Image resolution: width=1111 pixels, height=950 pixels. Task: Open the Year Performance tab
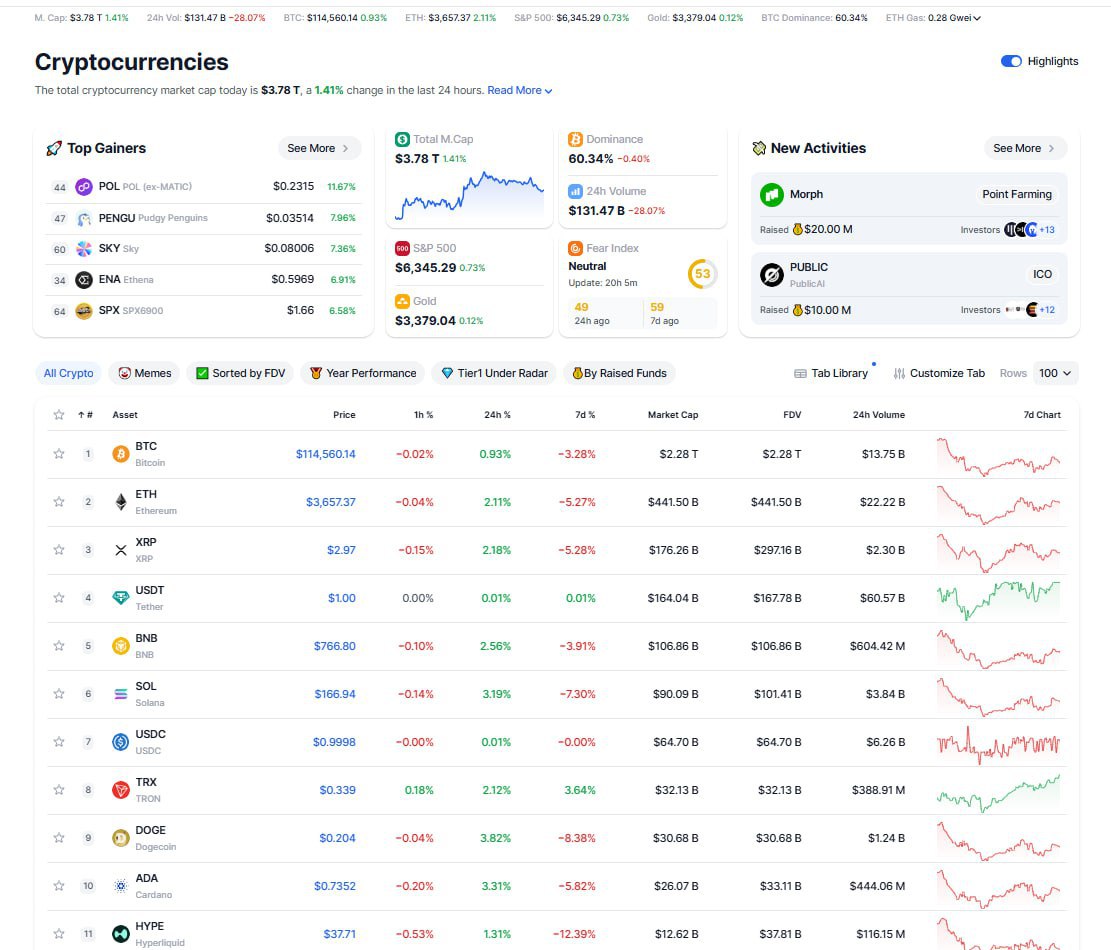click(x=363, y=373)
